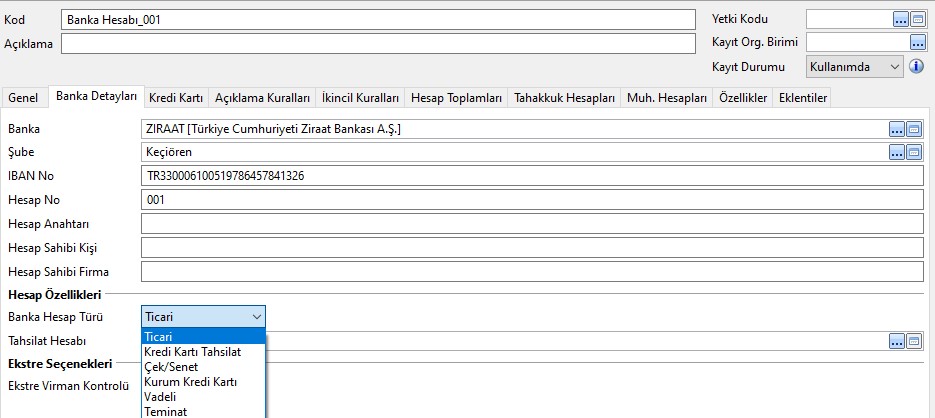Click IBAN No input field
The width and height of the screenshot is (935, 418).
pyautogui.click(x=532, y=176)
